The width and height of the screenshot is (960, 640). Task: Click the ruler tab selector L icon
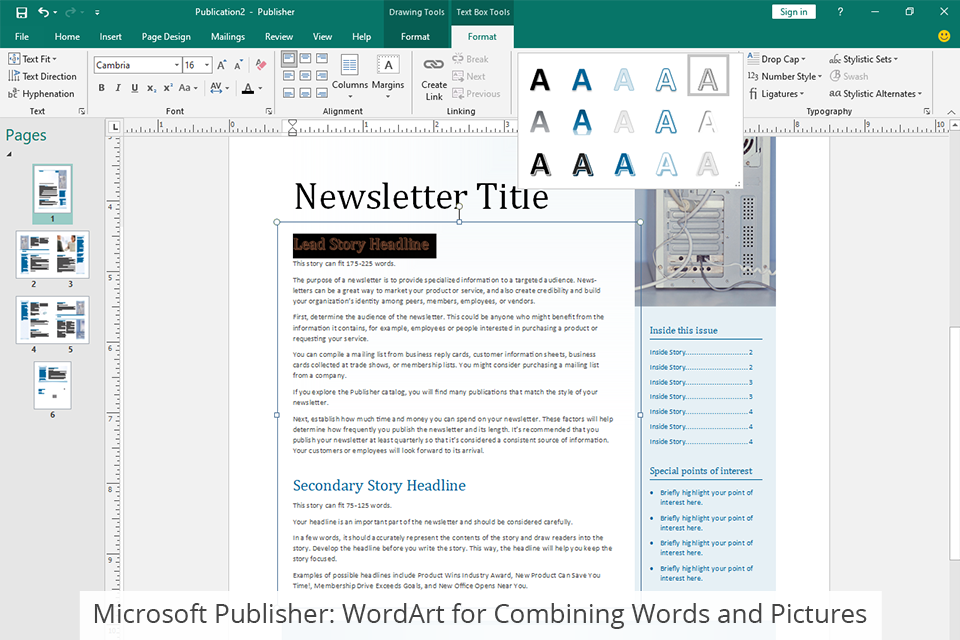pyautogui.click(x=114, y=127)
